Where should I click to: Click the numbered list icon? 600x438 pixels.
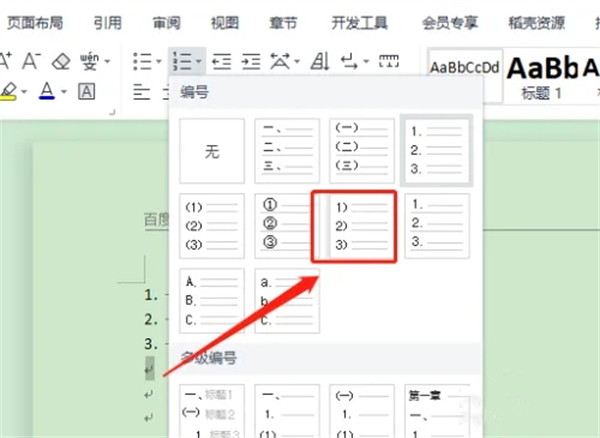(182, 61)
